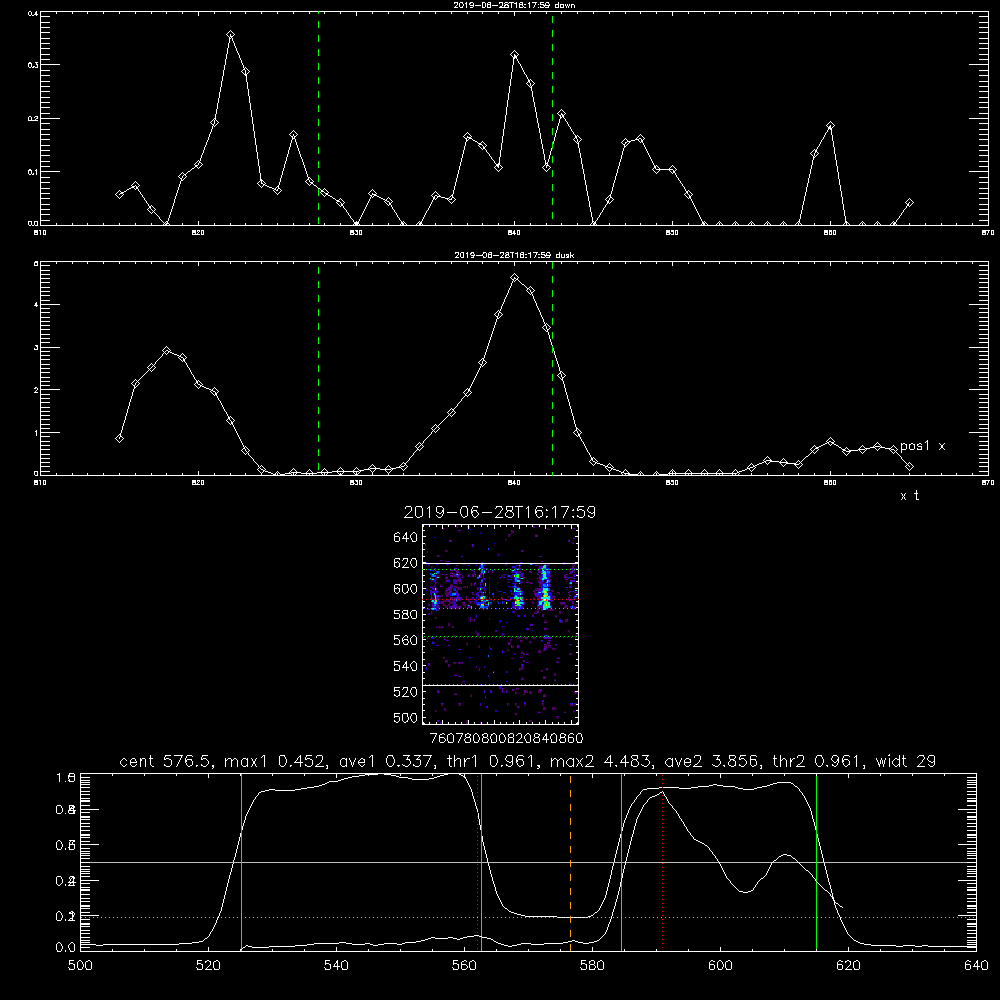Click the last diamond point at 865 in dawn plot
This screenshot has width=1000, height=1000.
click(909, 203)
